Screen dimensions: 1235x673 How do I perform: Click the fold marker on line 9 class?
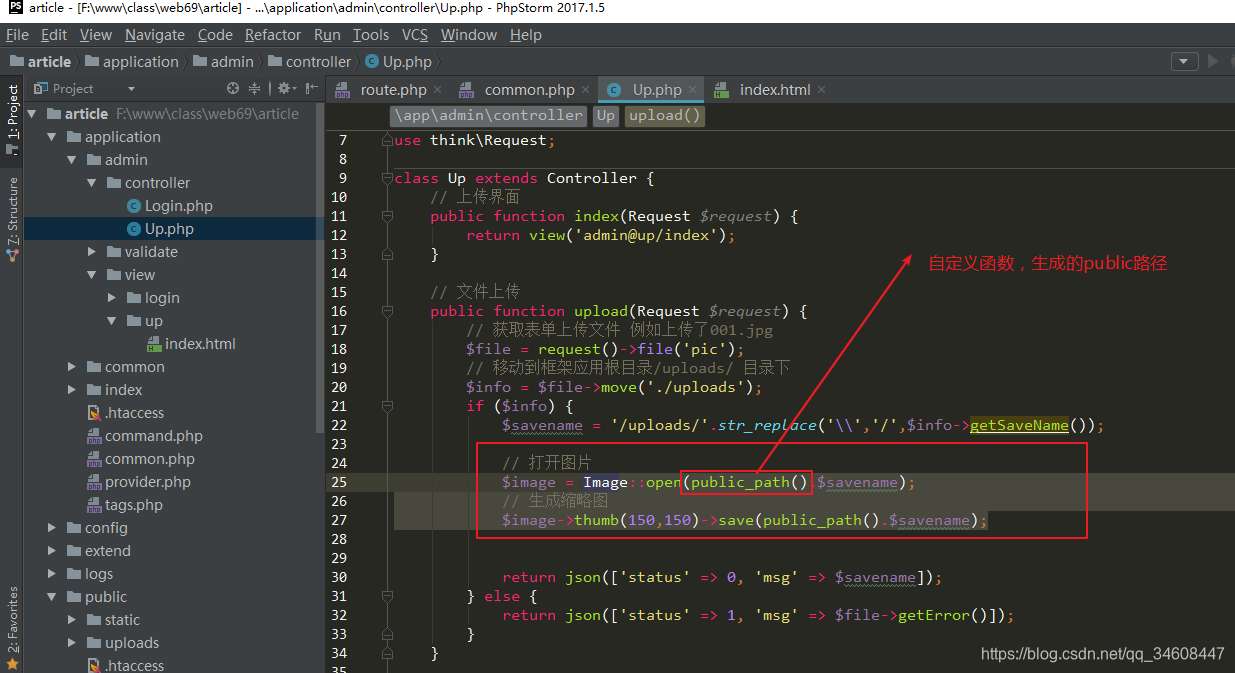point(387,178)
